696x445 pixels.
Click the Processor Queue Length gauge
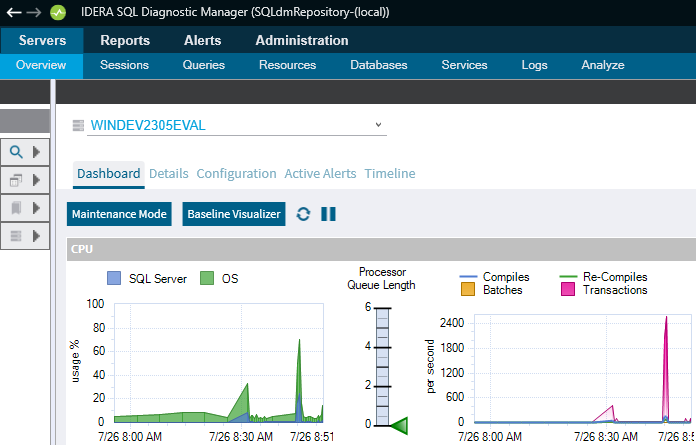point(381,366)
